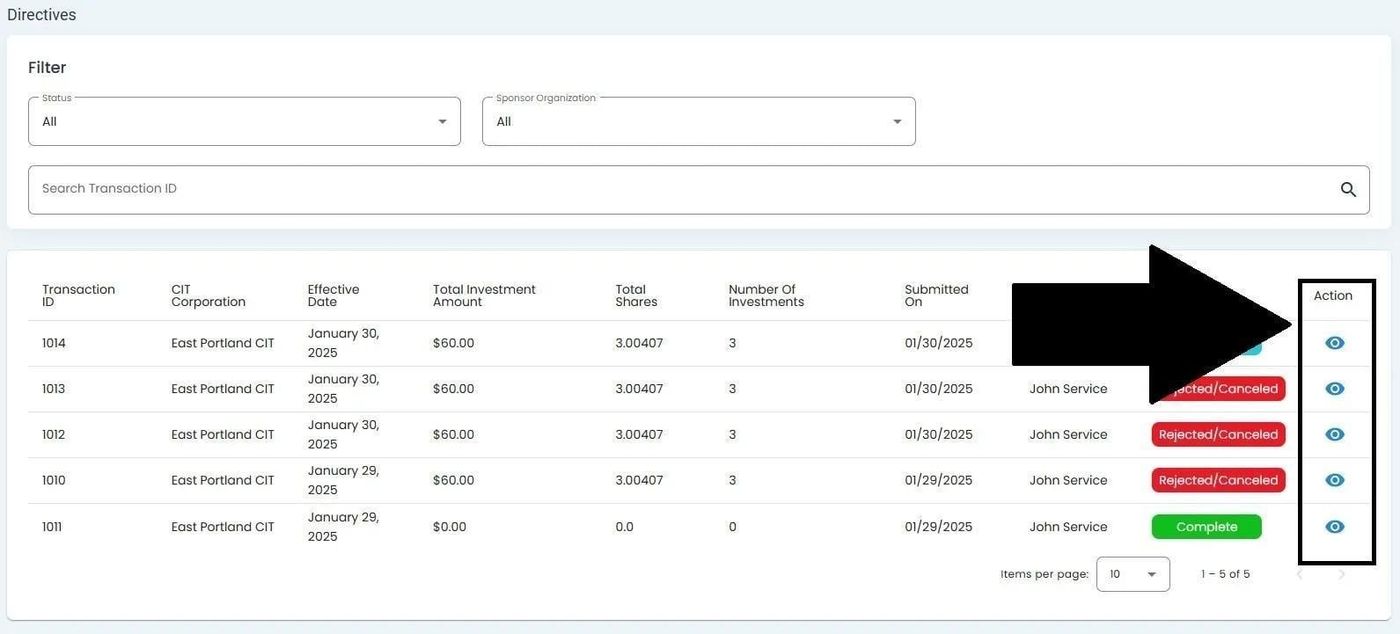Select the Number Of Investments column header
Viewport: 1400px width, 634px height.
click(x=766, y=296)
